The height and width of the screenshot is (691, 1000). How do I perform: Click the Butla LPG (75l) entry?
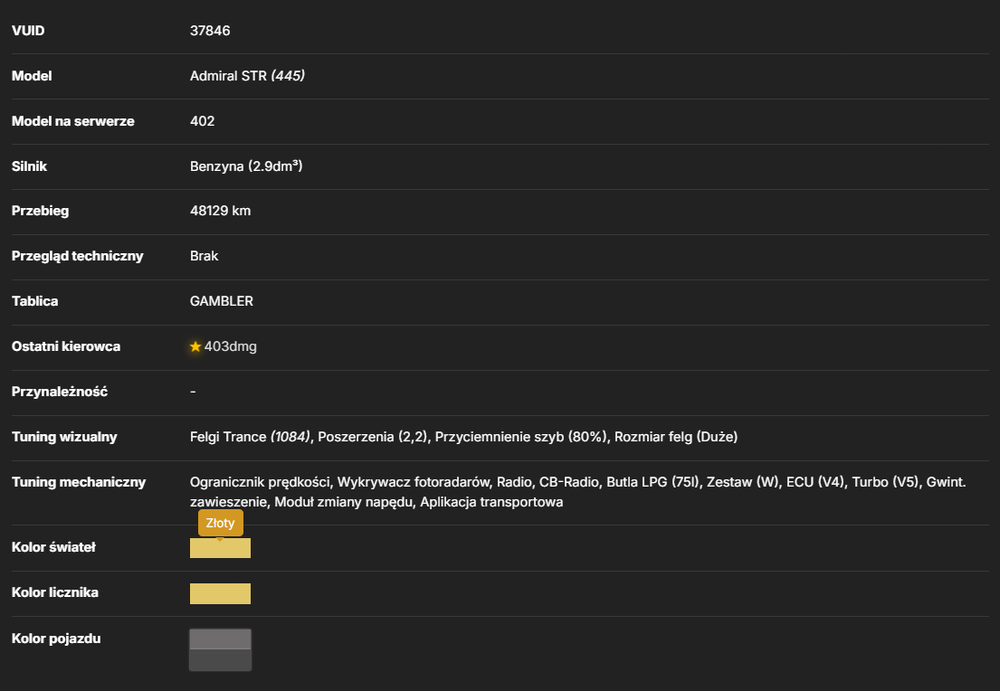pos(652,482)
